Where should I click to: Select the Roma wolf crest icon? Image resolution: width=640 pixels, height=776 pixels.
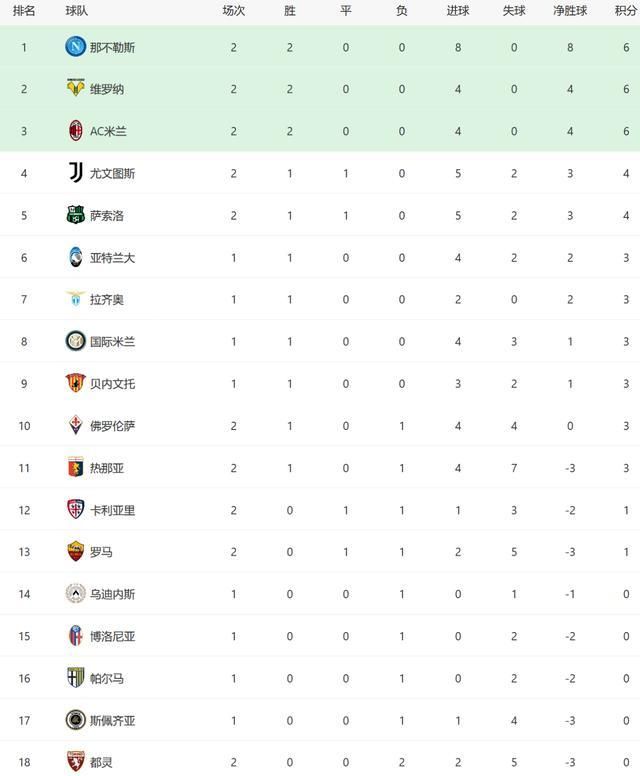tap(75, 551)
